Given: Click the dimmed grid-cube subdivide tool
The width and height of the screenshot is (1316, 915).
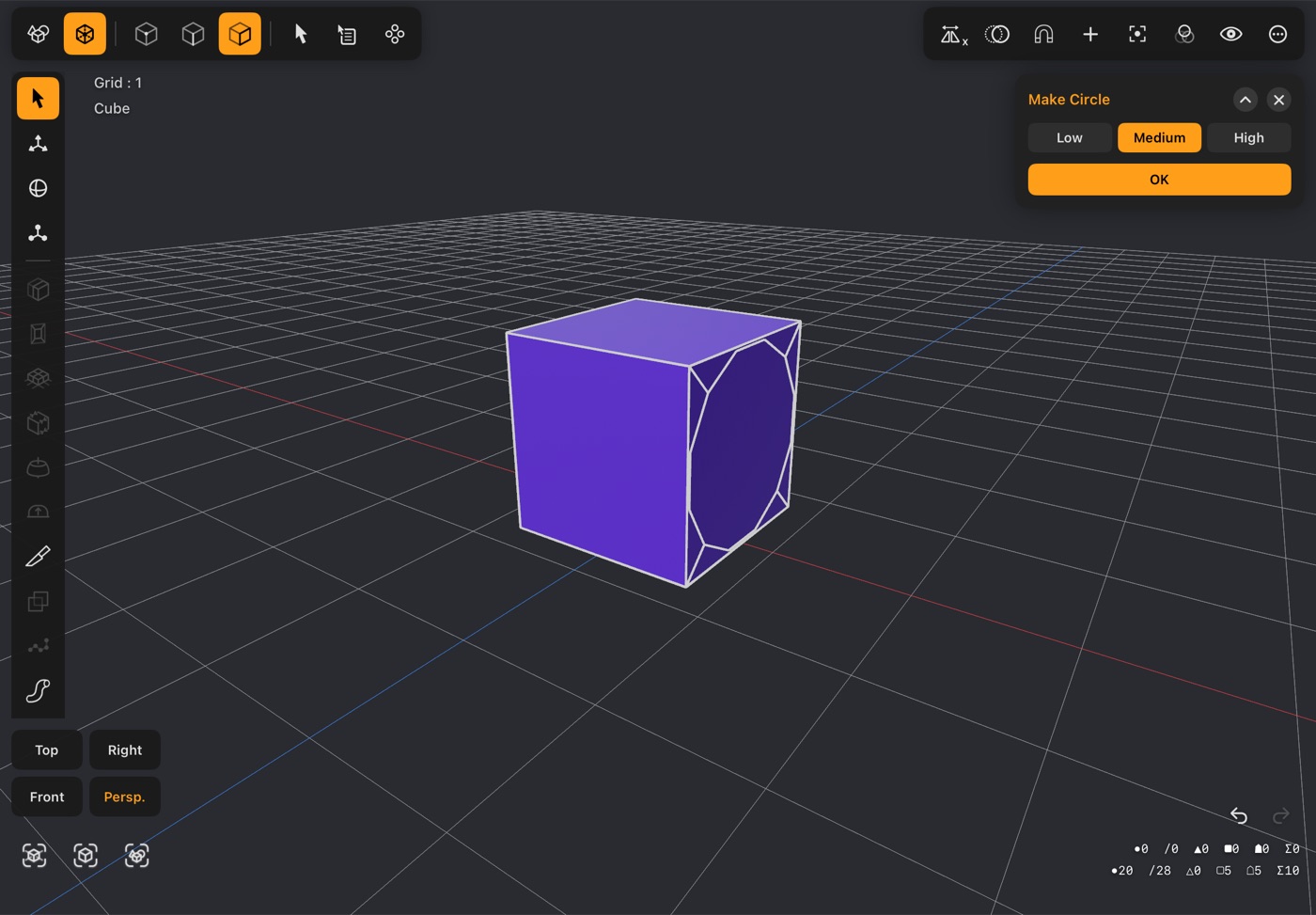Looking at the screenshot, I should click(38, 378).
